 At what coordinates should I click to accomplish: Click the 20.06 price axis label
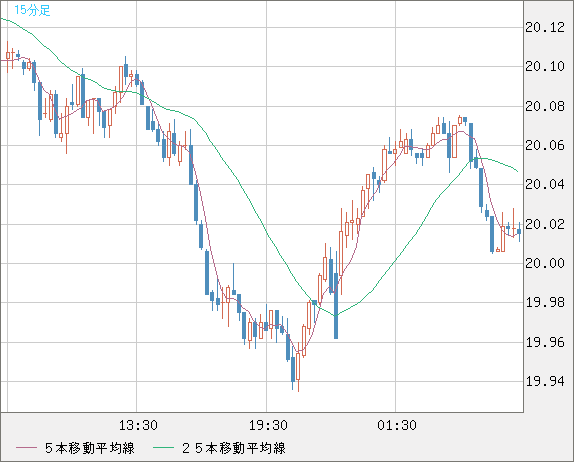click(545, 146)
